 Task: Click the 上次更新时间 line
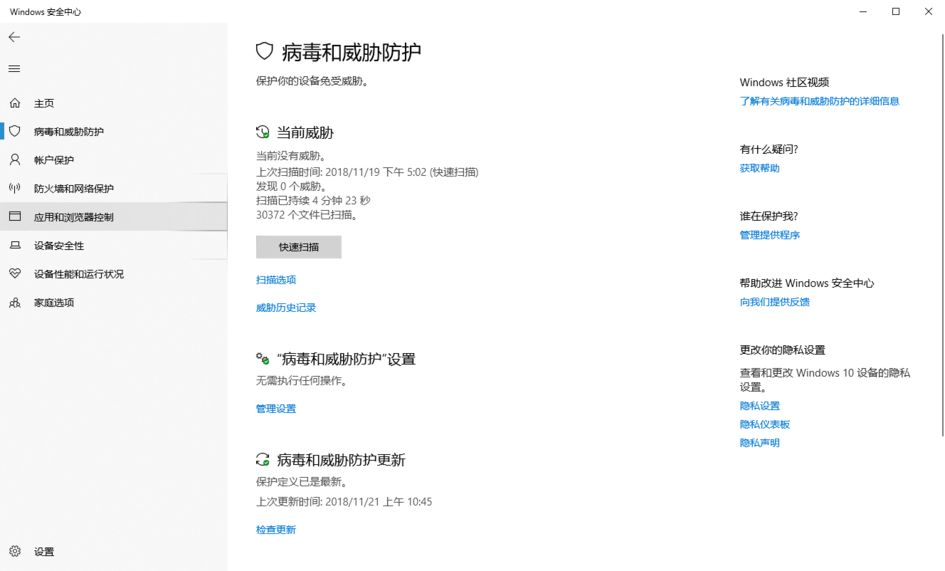pos(344,502)
